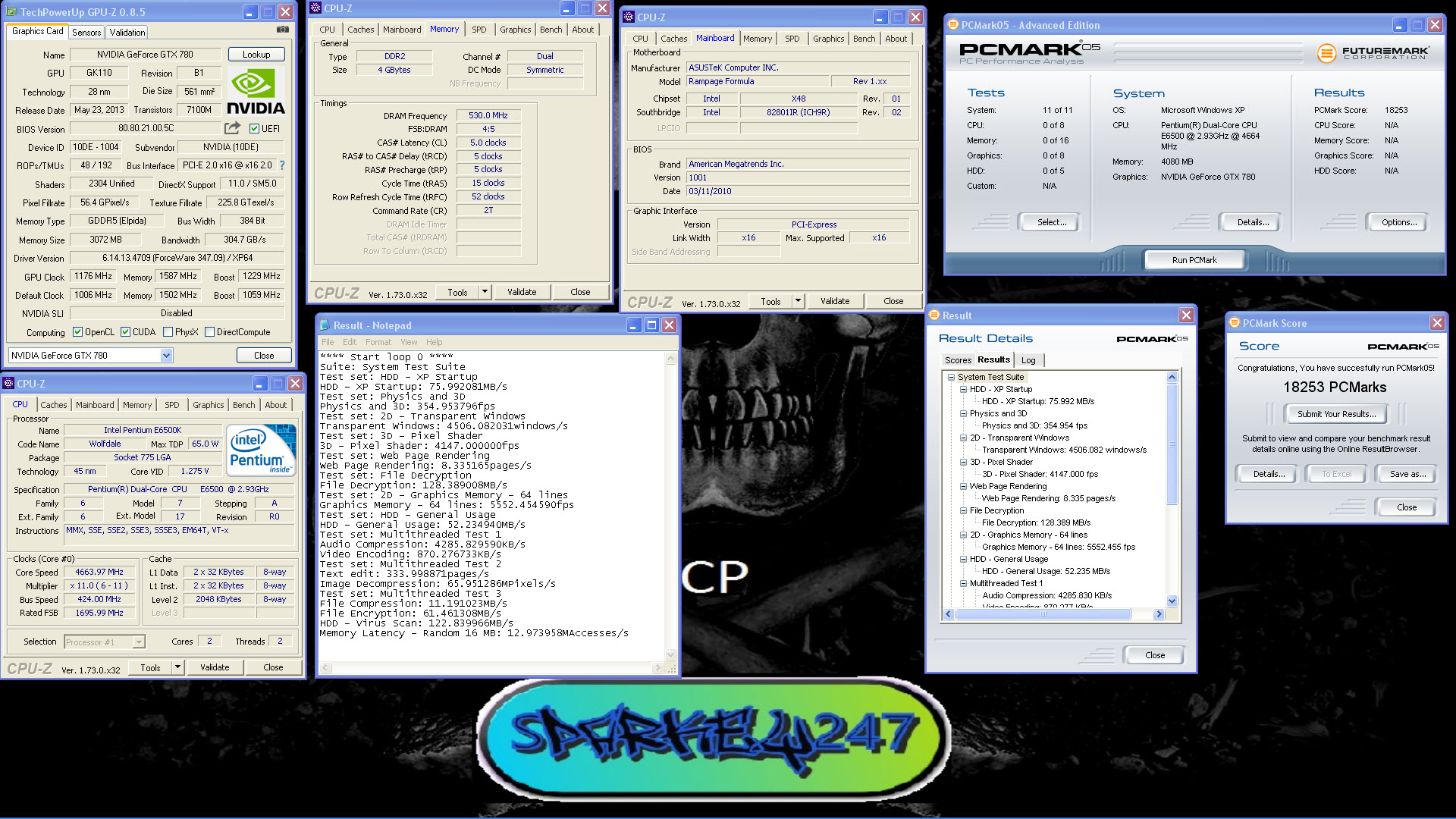The width and height of the screenshot is (1456, 819).
Task: Open the Notepad File menu
Action: [328, 342]
